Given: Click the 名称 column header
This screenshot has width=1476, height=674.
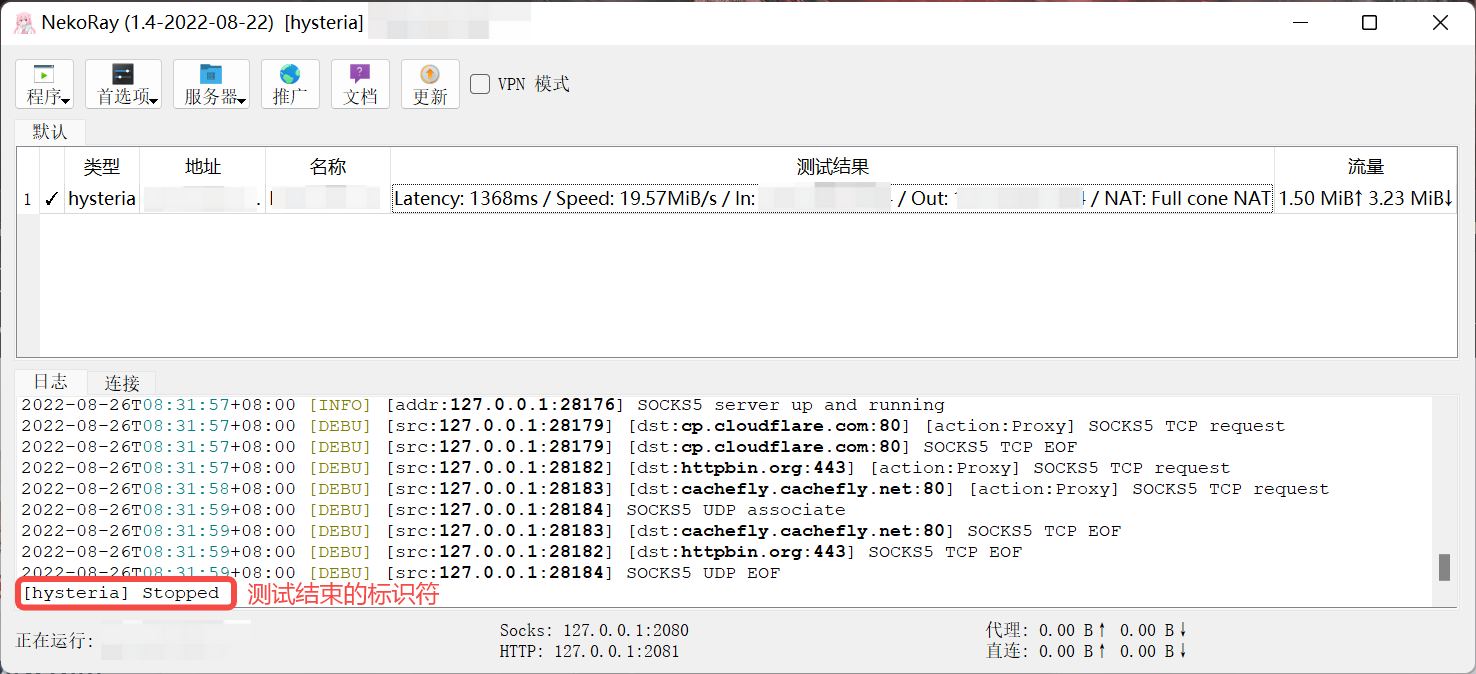Looking at the screenshot, I should (327, 167).
